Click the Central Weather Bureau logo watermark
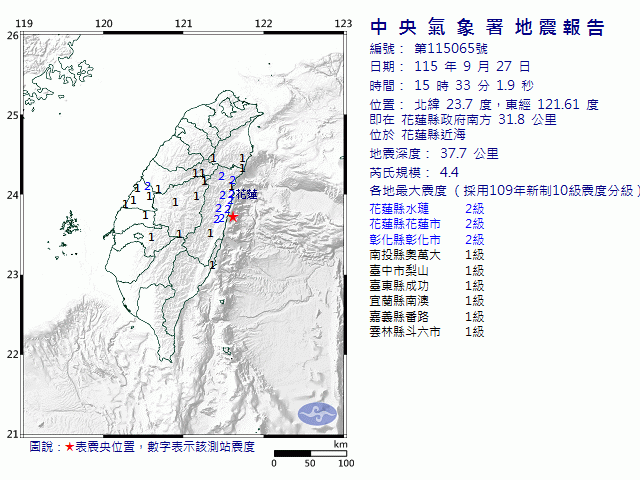Screen dimensions: 640x480 click(318, 414)
